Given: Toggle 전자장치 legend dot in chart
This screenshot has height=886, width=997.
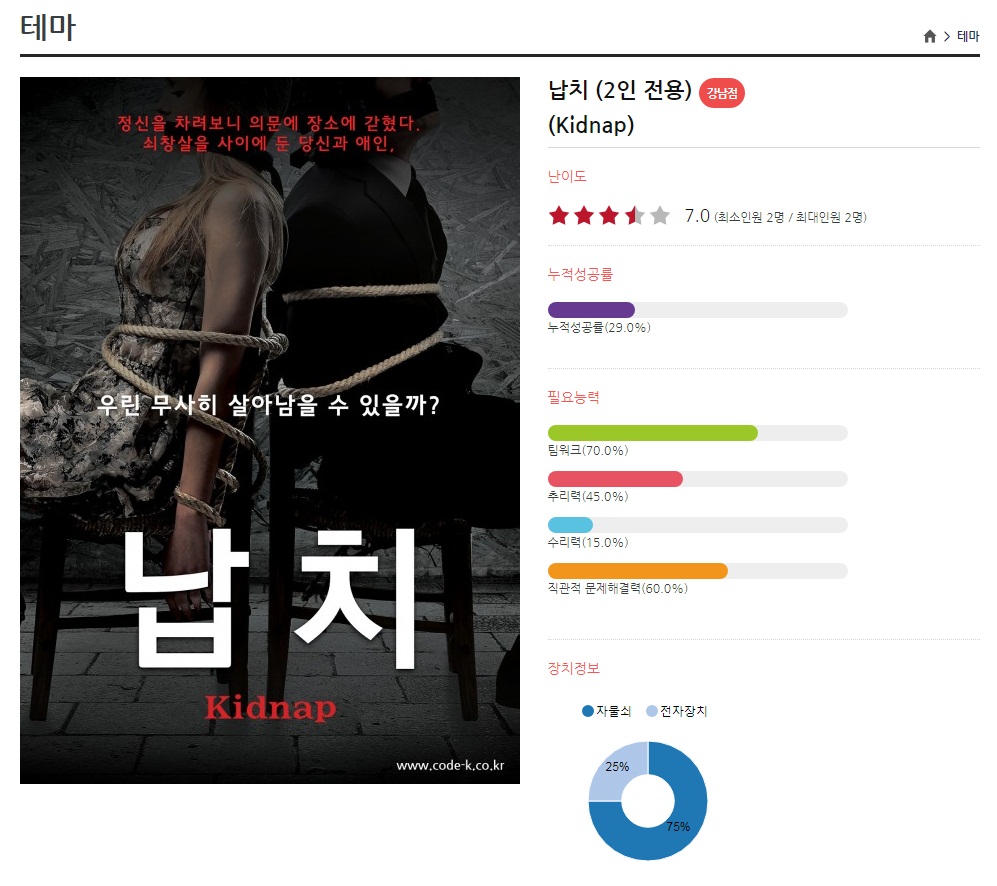Looking at the screenshot, I should pos(652,711).
